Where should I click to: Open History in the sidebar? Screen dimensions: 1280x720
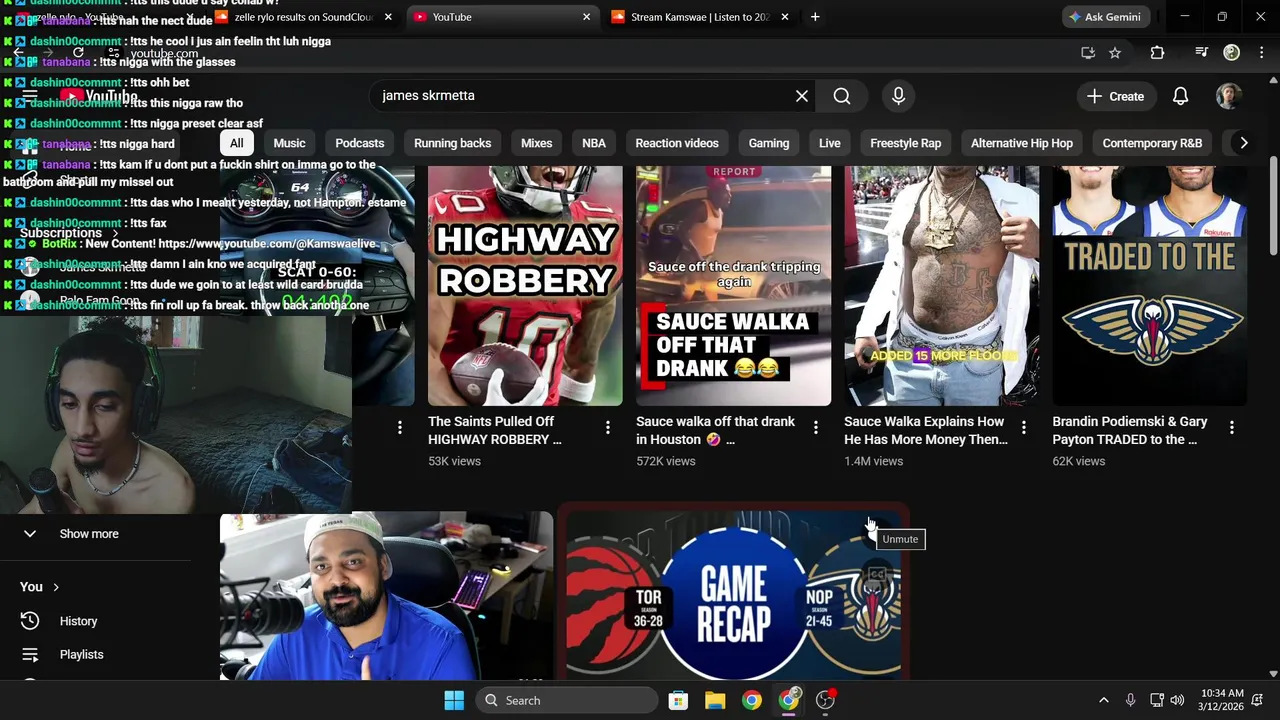(x=78, y=621)
